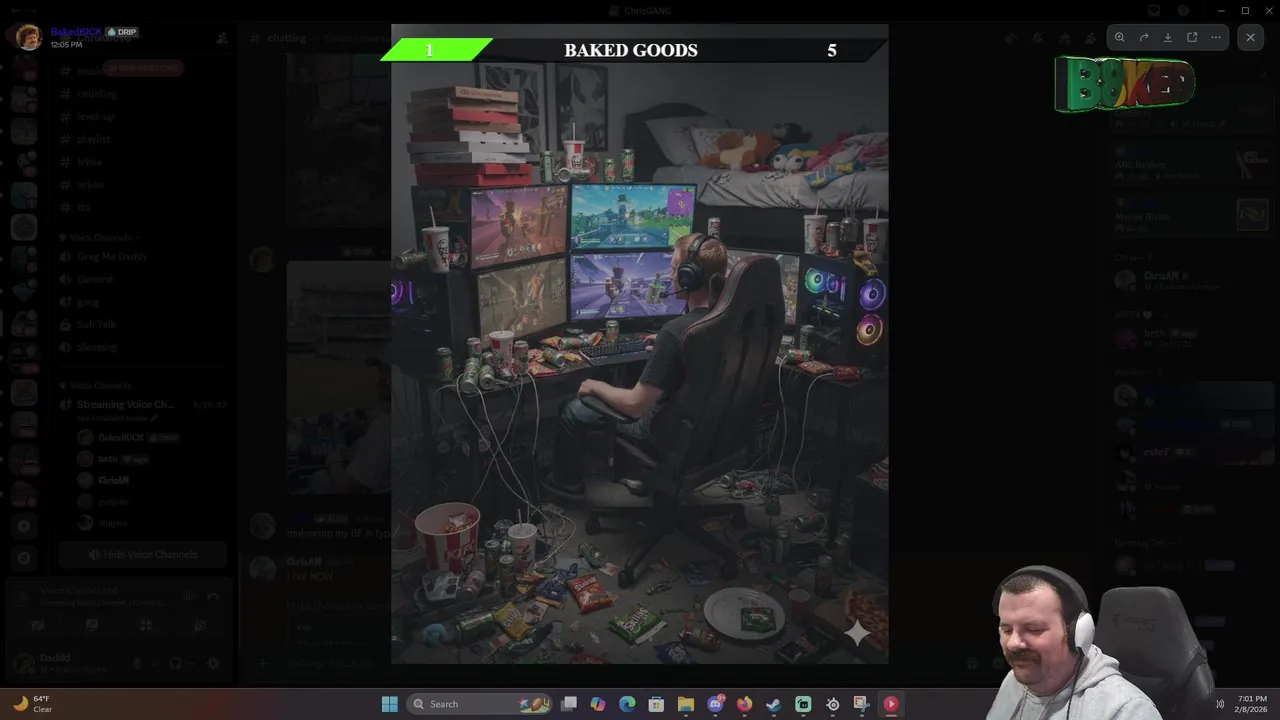This screenshot has height=720, width=1280.
Task: Click the chatting channel title
Action: pos(286,38)
